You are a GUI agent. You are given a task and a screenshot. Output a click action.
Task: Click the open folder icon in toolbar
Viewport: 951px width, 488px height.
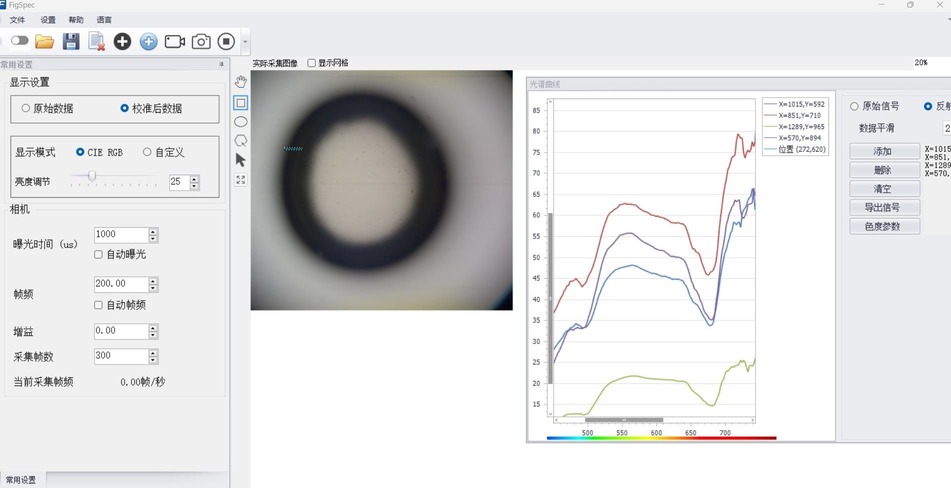pos(44,41)
